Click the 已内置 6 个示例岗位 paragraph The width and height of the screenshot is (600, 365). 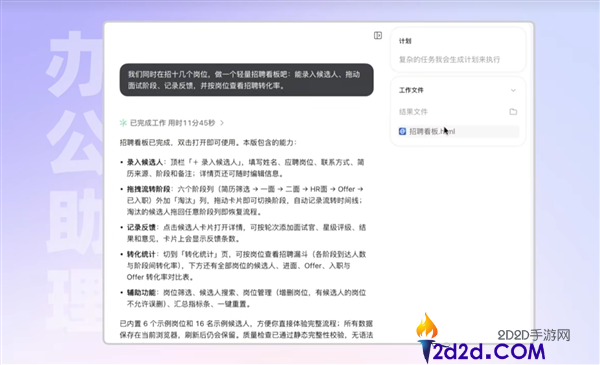(246, 329)
